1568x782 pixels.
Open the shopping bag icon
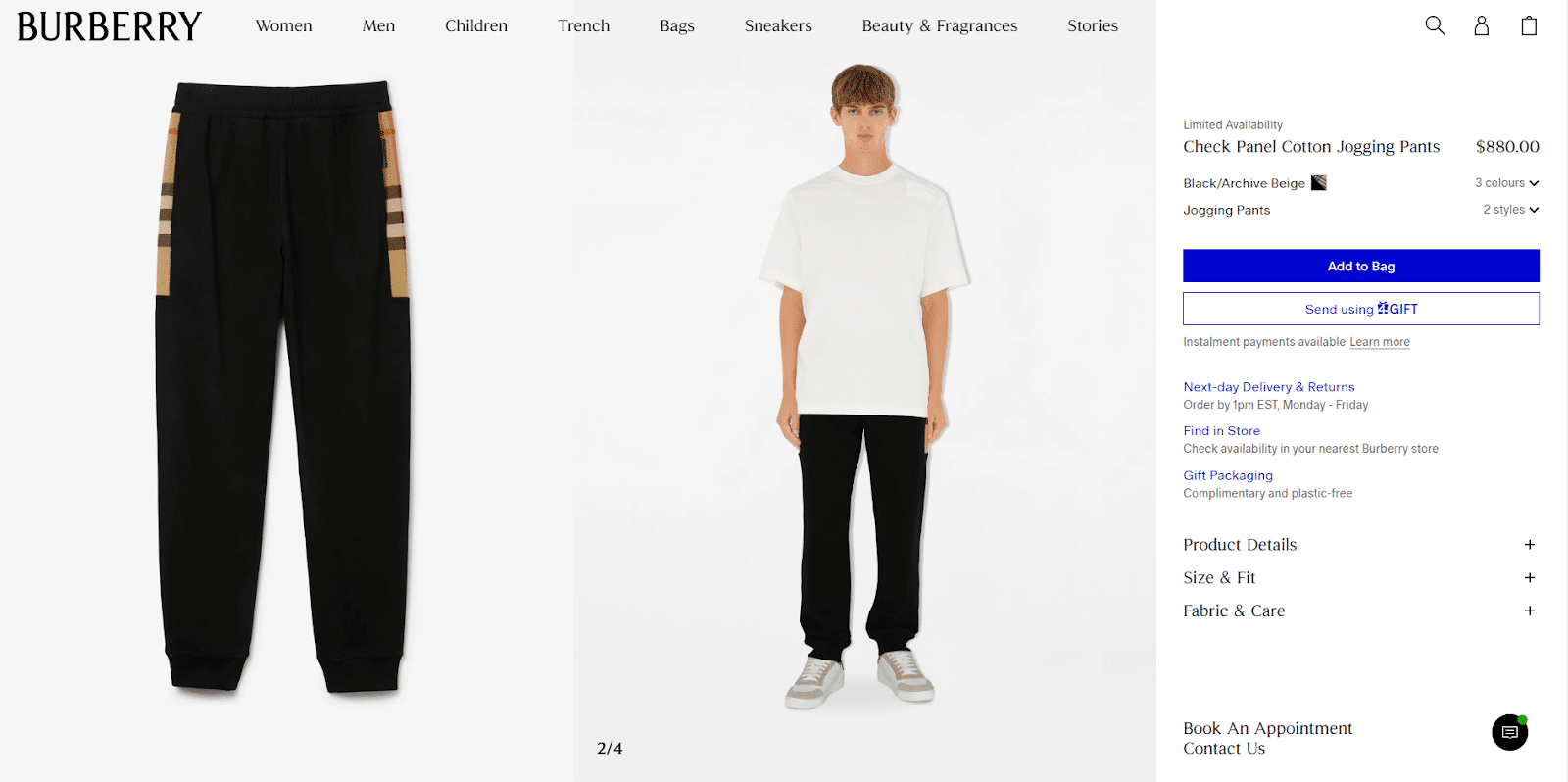point(1529,25)
